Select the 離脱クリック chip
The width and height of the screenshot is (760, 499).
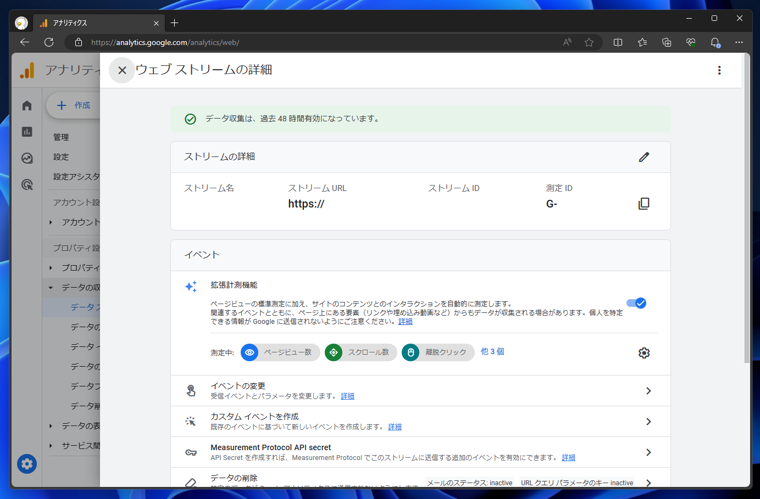438,352
